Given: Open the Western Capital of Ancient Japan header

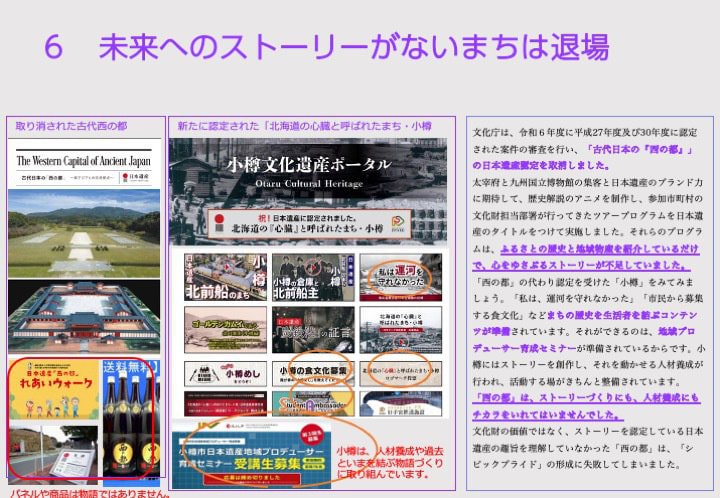Looking at the screenshot, I should [x=83, y=161].
